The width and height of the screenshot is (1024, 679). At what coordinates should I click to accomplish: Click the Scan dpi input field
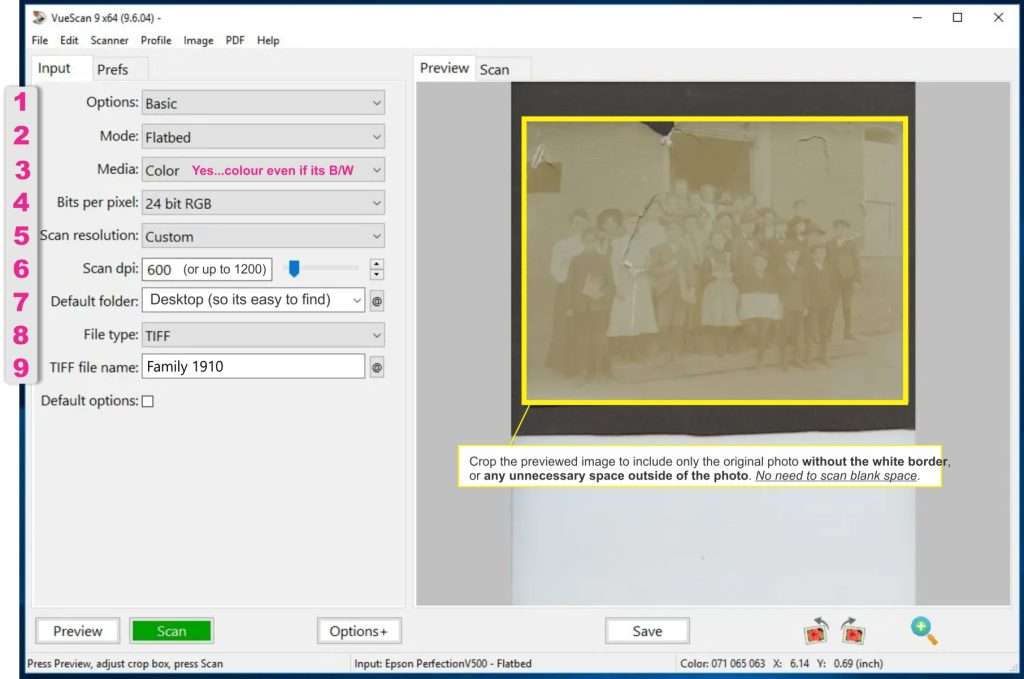pos(207,269)
